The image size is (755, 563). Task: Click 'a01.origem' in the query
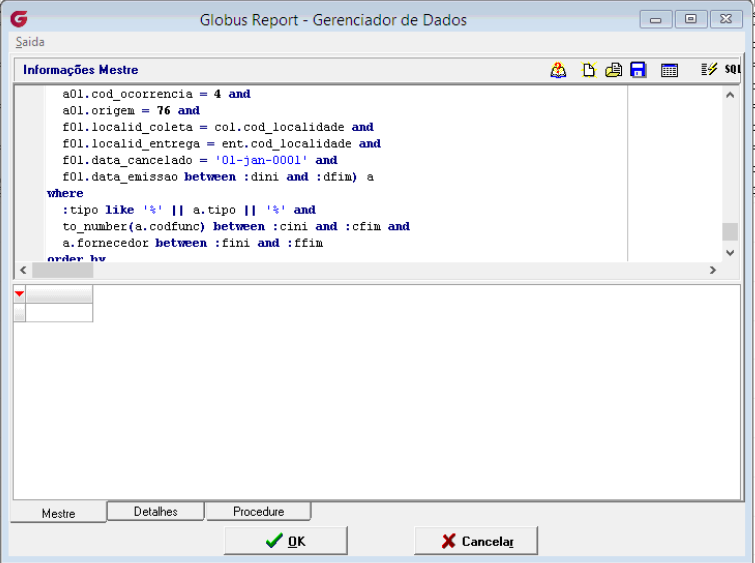99,111
